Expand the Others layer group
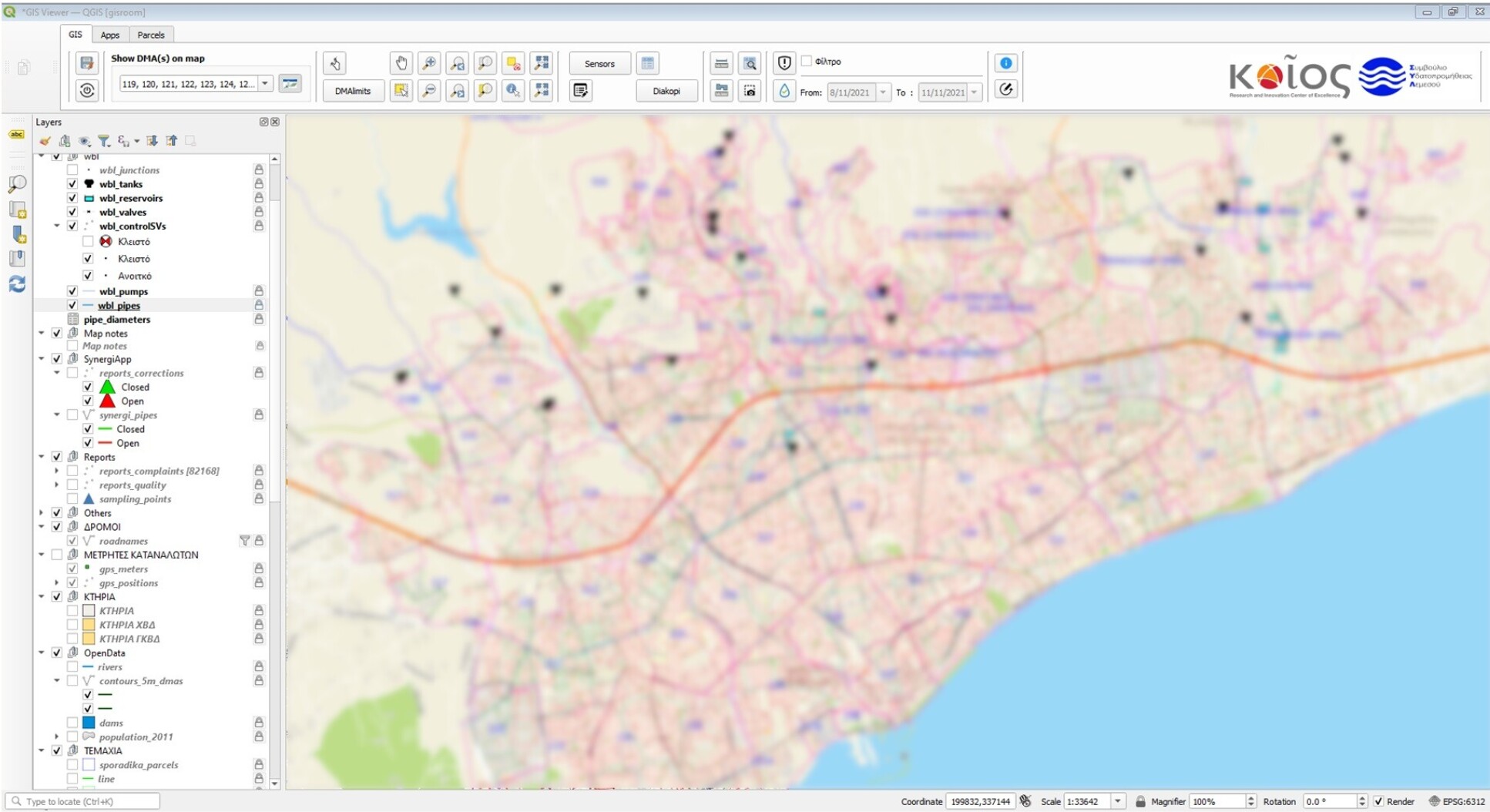The height and width of the screenshot is (812, 1490). [42, 513]
